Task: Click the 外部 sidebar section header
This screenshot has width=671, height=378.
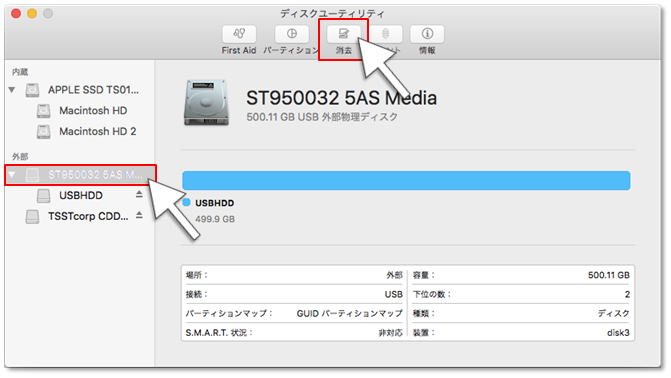Action: [20, 157]
